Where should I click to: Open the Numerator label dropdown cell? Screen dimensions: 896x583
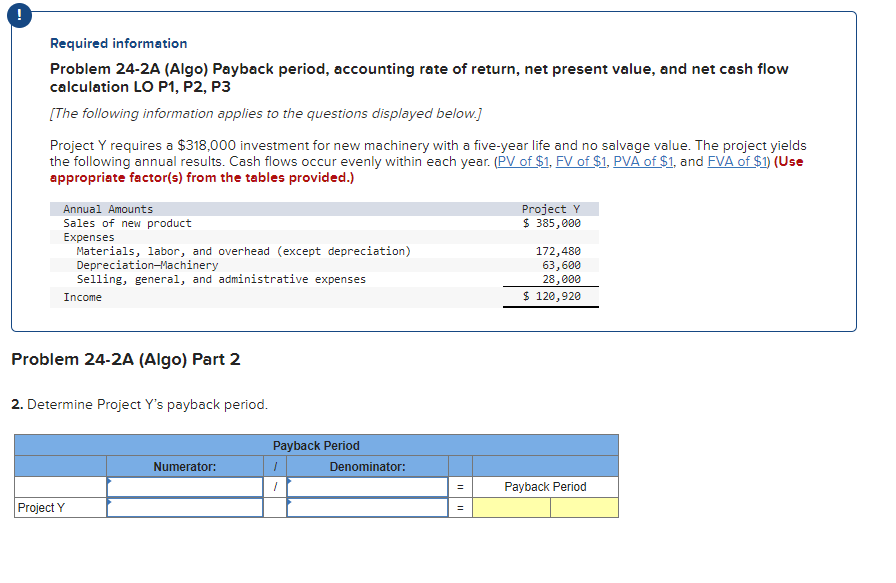[x=184, y=486]
